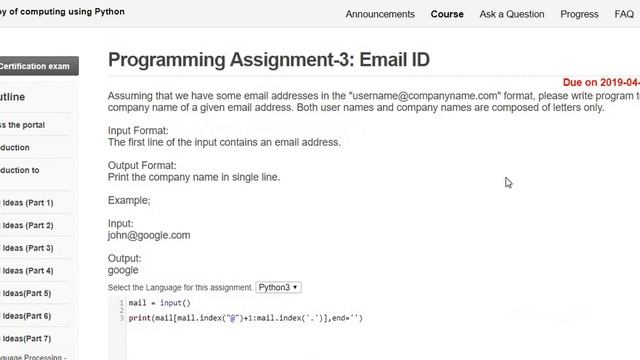Open the Announcements page
This screenshot has height=360, width=640.
tap(380, 14)
